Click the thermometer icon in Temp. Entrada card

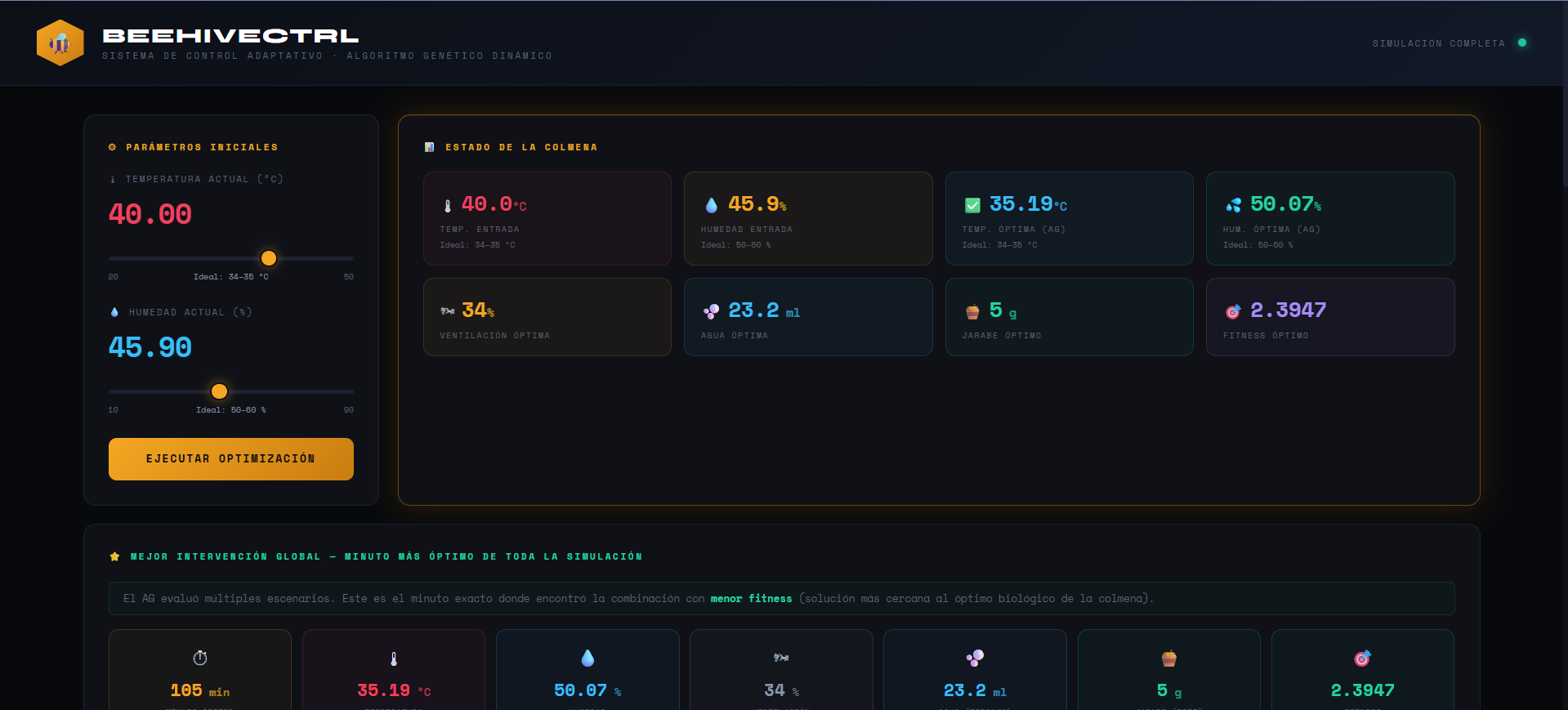pos(447,206)
